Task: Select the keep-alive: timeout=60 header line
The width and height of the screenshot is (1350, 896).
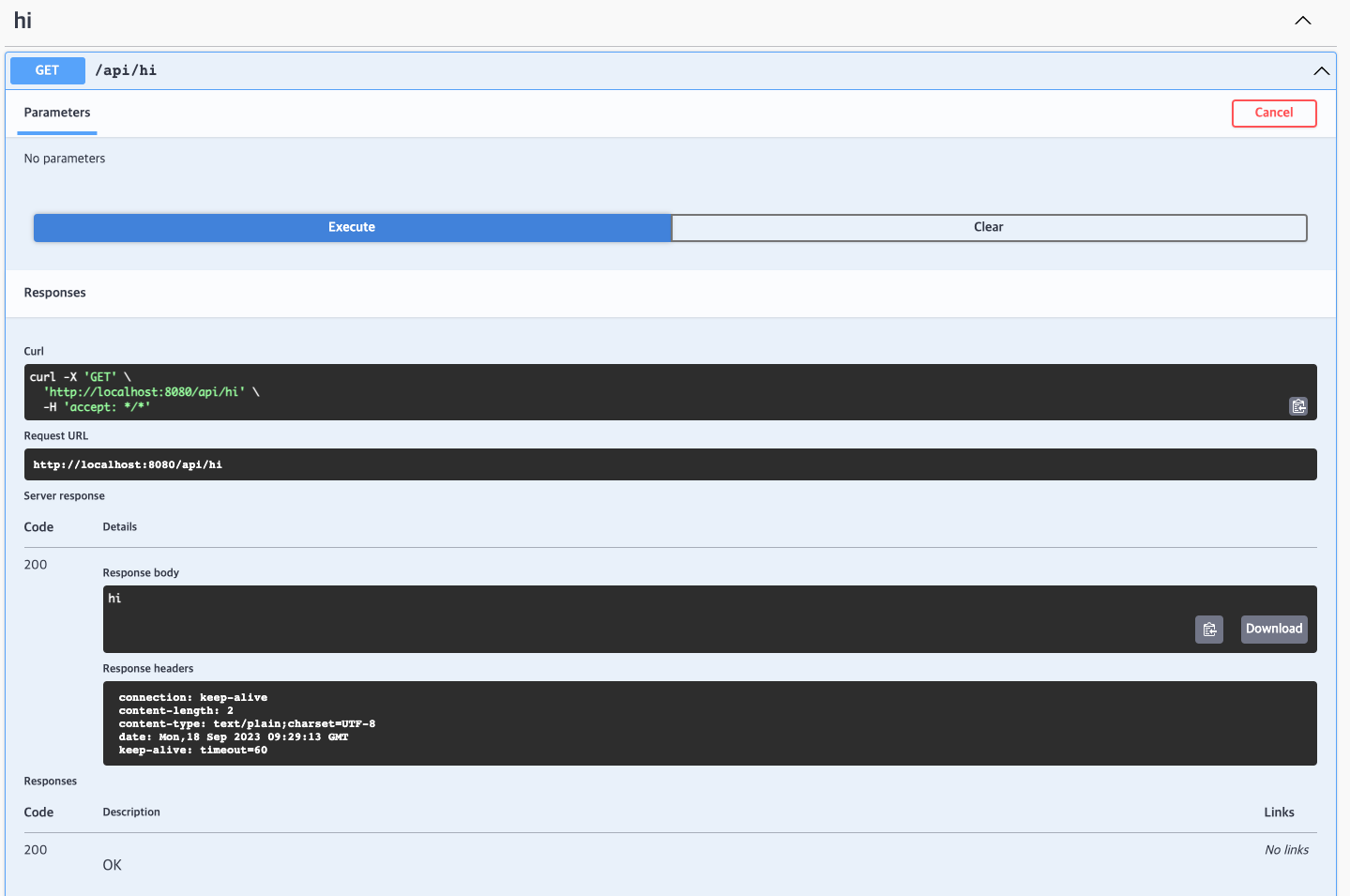Action: tap(193, 751)
